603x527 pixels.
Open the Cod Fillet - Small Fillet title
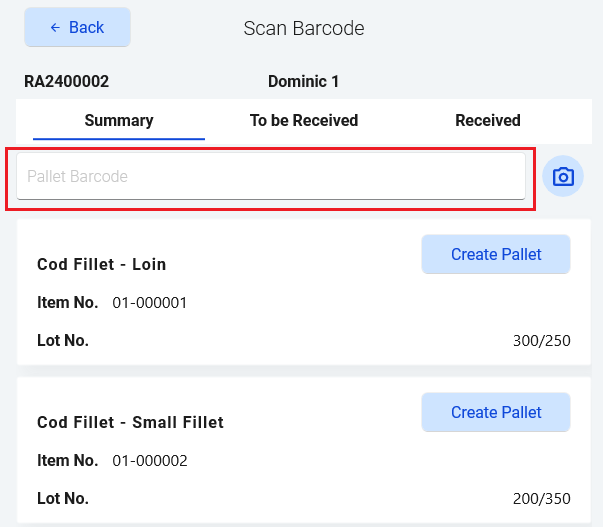click(x=130, y=423)
